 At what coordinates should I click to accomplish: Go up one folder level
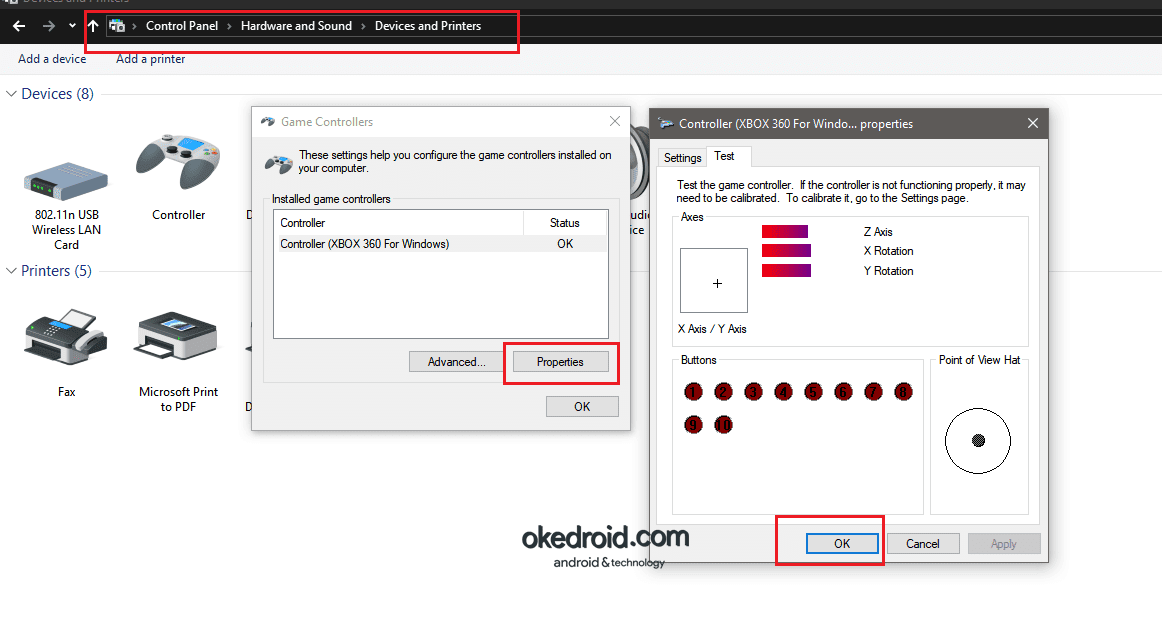point(93,26)
